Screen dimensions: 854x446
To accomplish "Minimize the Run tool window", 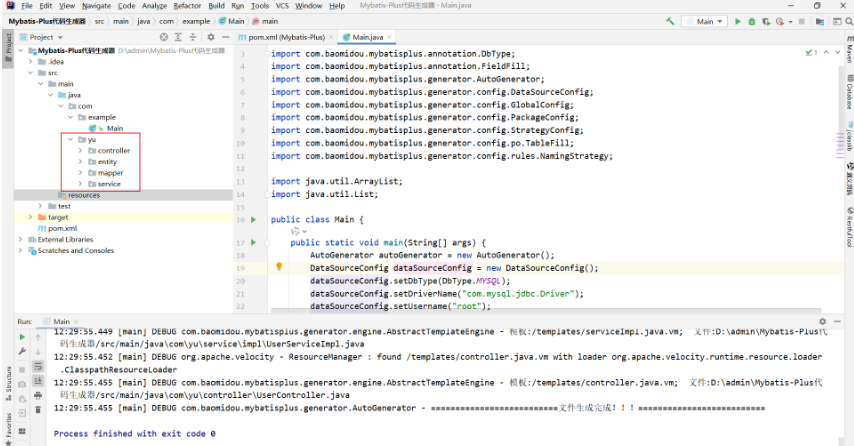I will click(837, 321).
